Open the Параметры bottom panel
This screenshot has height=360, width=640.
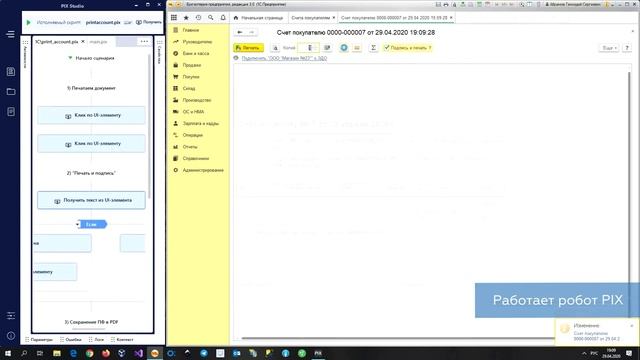39,340
